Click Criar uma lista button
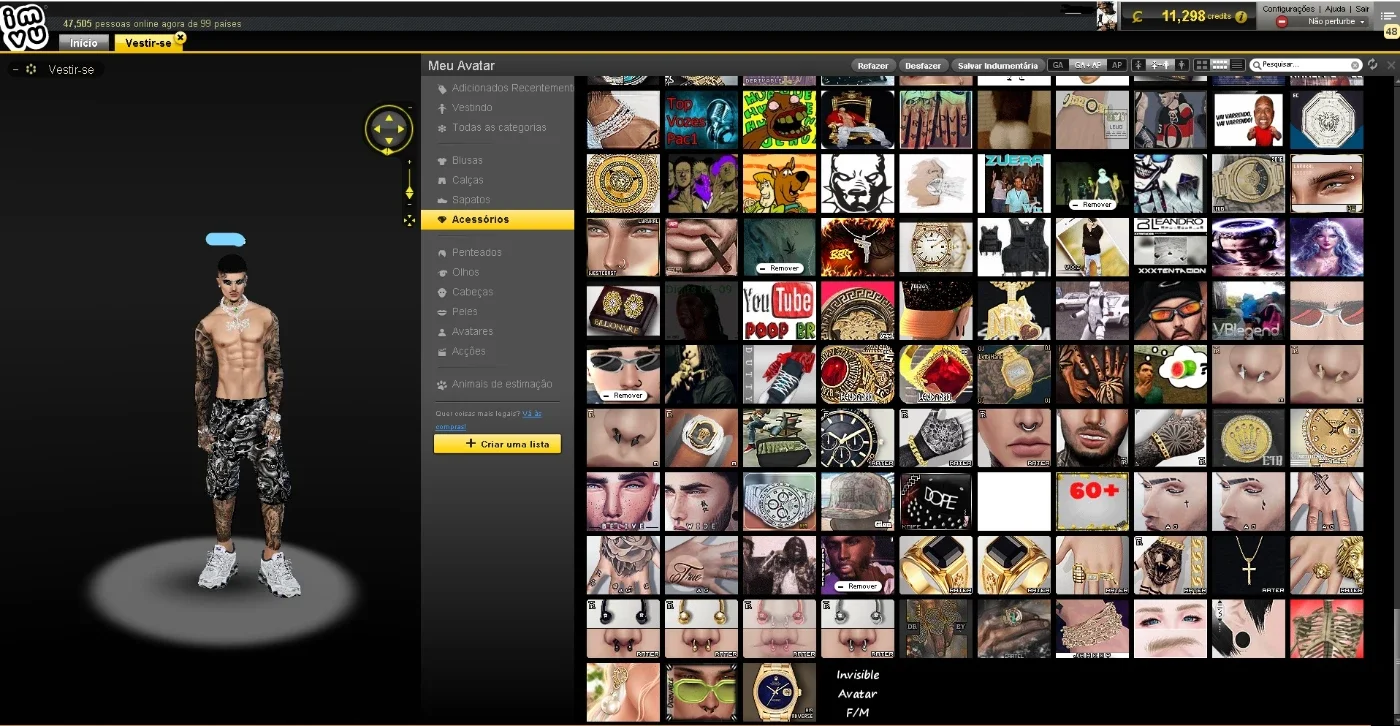1400x726 pixels. [x=497, y=444]
